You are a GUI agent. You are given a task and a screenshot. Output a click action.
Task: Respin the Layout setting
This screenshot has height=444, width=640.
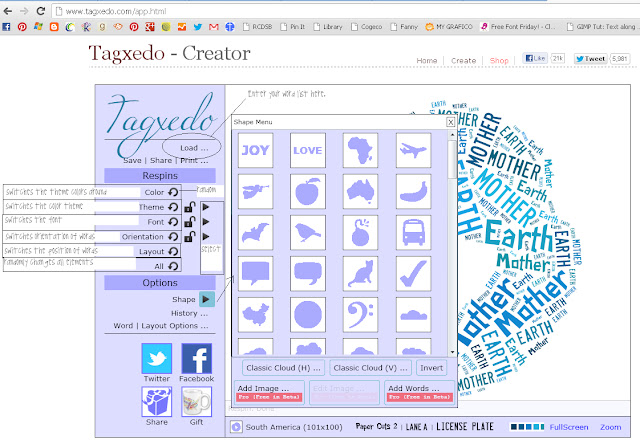[173, 251]
